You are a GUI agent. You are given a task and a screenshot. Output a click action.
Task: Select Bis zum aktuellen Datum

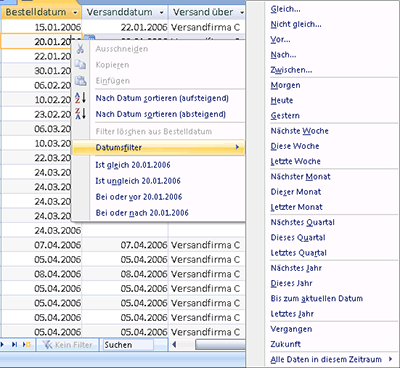[x=317, y=299]
